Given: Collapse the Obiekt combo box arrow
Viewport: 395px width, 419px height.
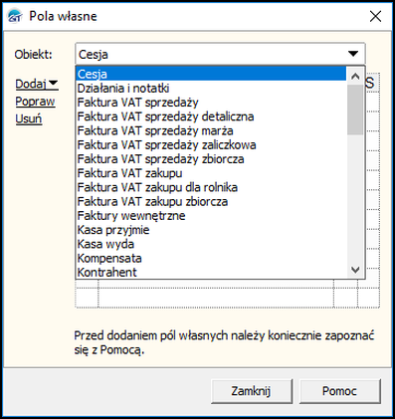Looking at the screenshot, I should (353, 54).
